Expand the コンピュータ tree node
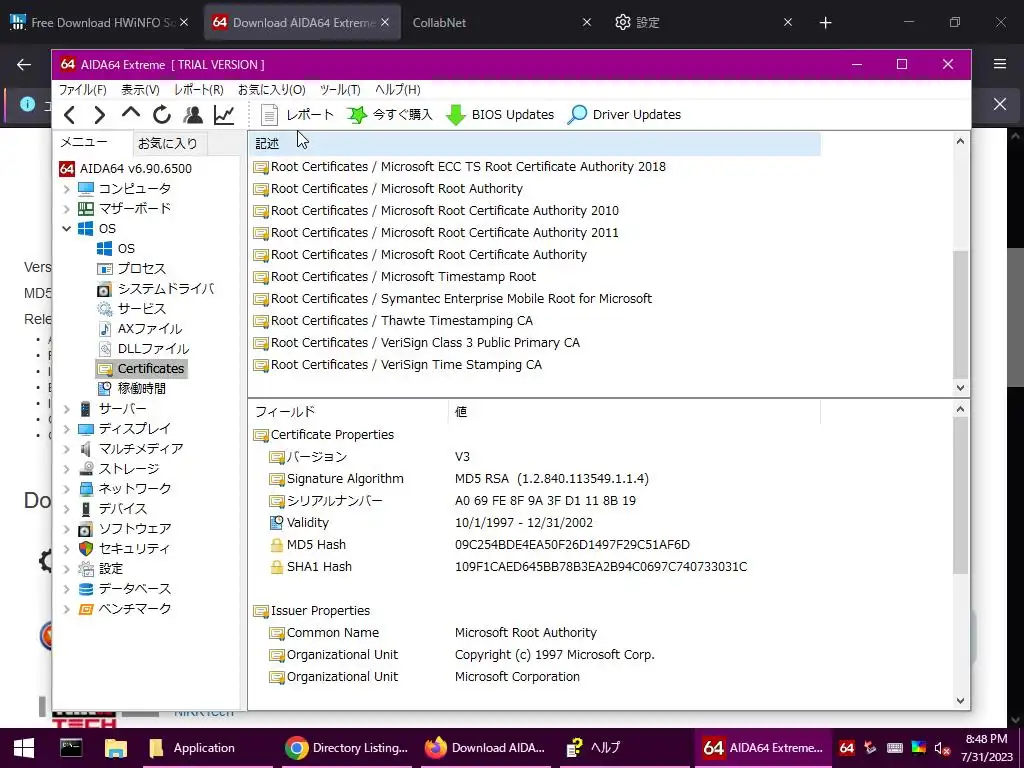This screenshot has width=1024, height=768. coord(66,189)
